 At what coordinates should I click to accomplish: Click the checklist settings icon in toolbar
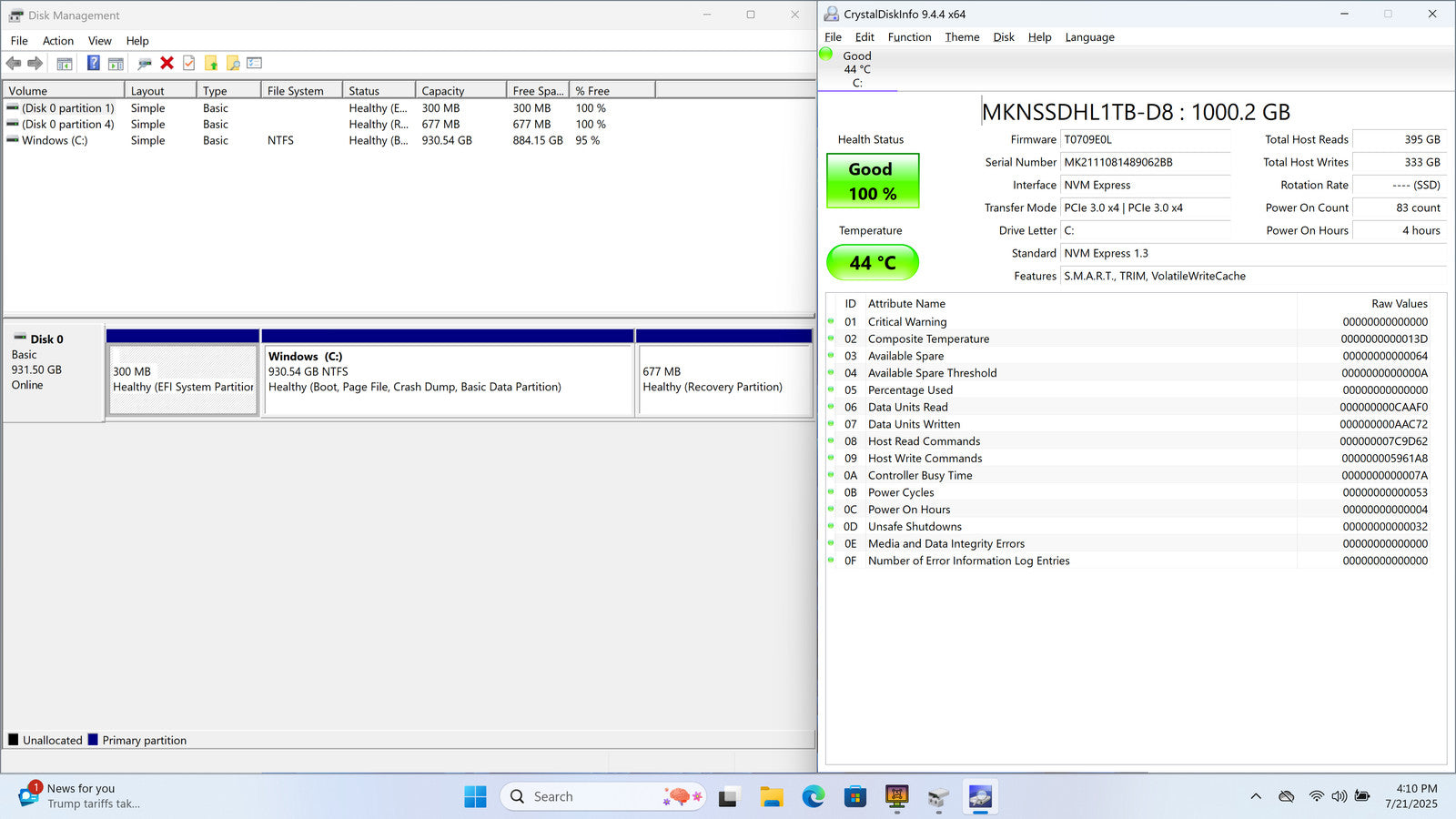pyautogui.click(x=255, y=63)
